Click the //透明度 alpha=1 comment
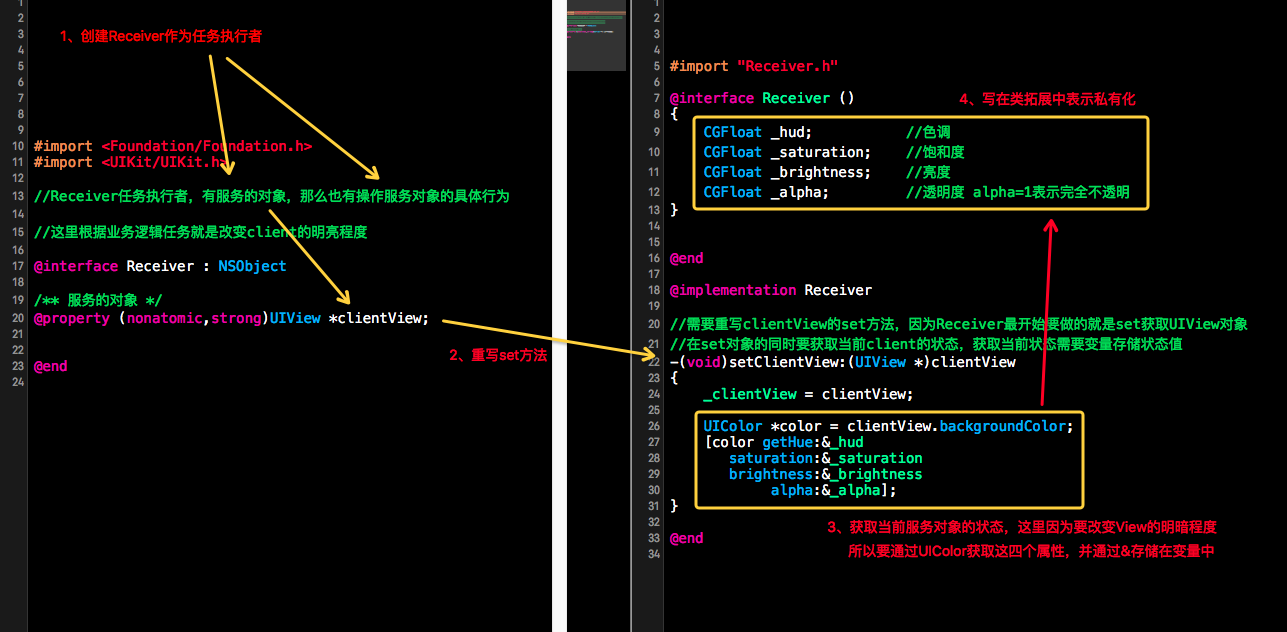 click(1018, 192)
